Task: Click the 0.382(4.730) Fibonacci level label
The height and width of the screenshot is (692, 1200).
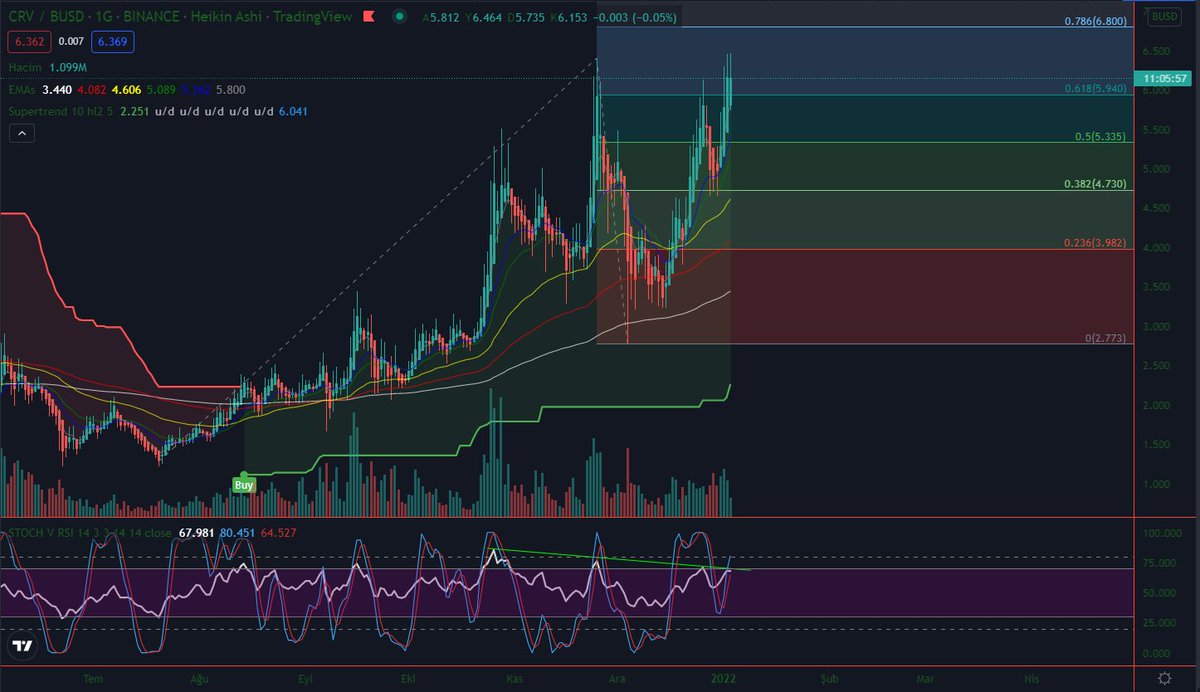Action: 1096,183
